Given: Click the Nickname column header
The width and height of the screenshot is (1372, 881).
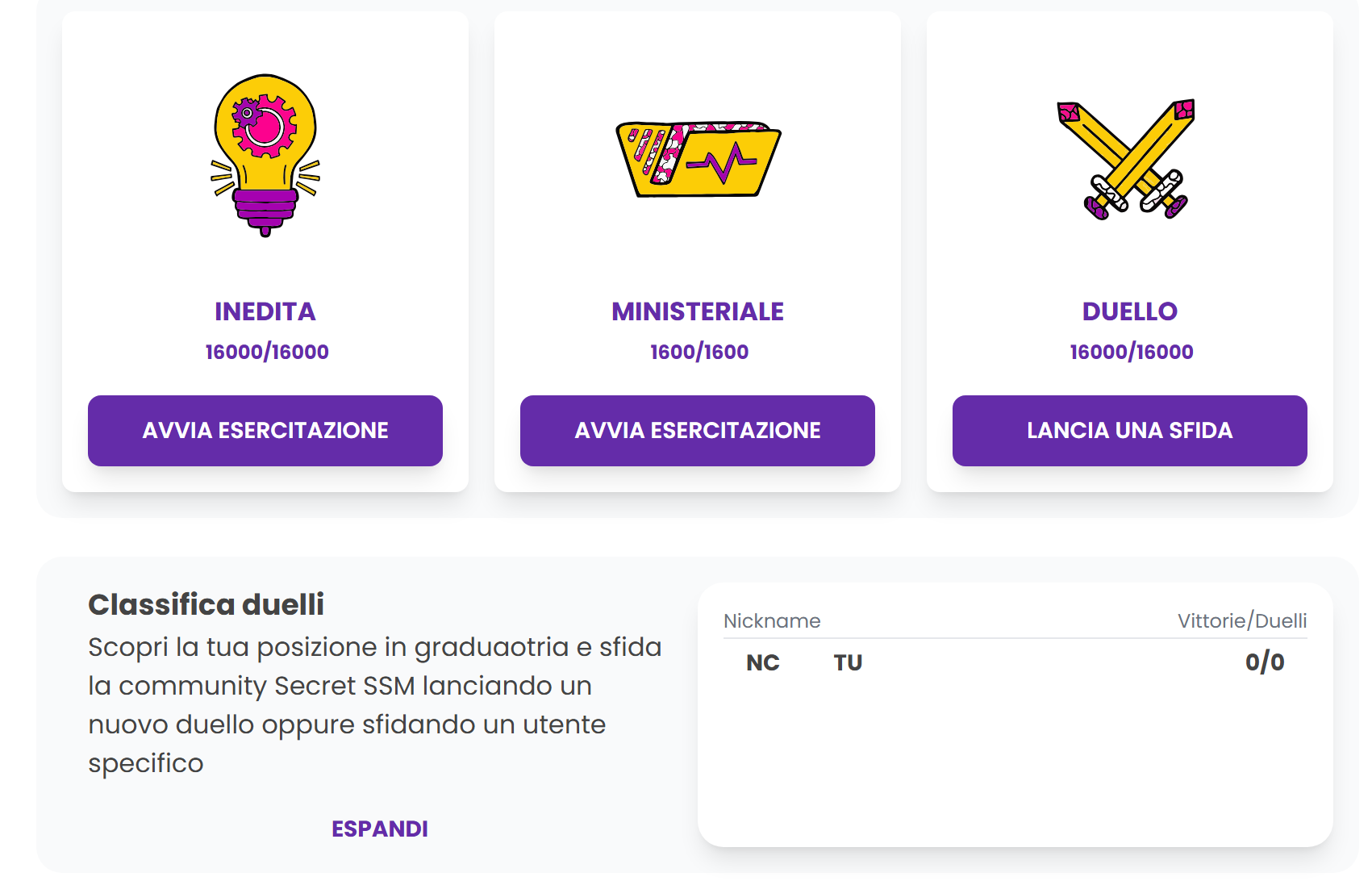Looking at the screenshot, I should [772, 620].
